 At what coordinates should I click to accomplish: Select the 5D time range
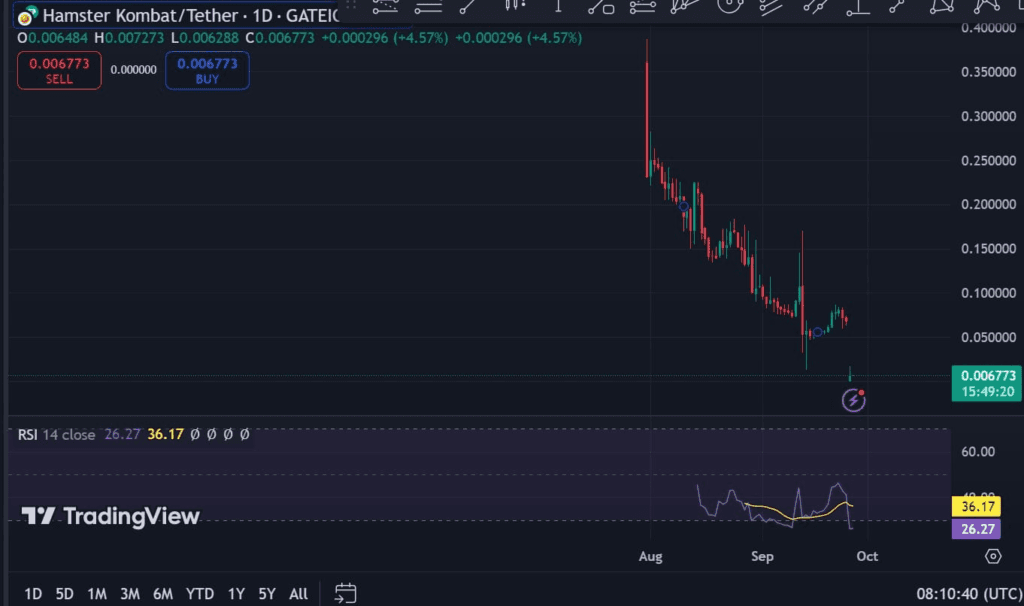(x=64, y=594)
